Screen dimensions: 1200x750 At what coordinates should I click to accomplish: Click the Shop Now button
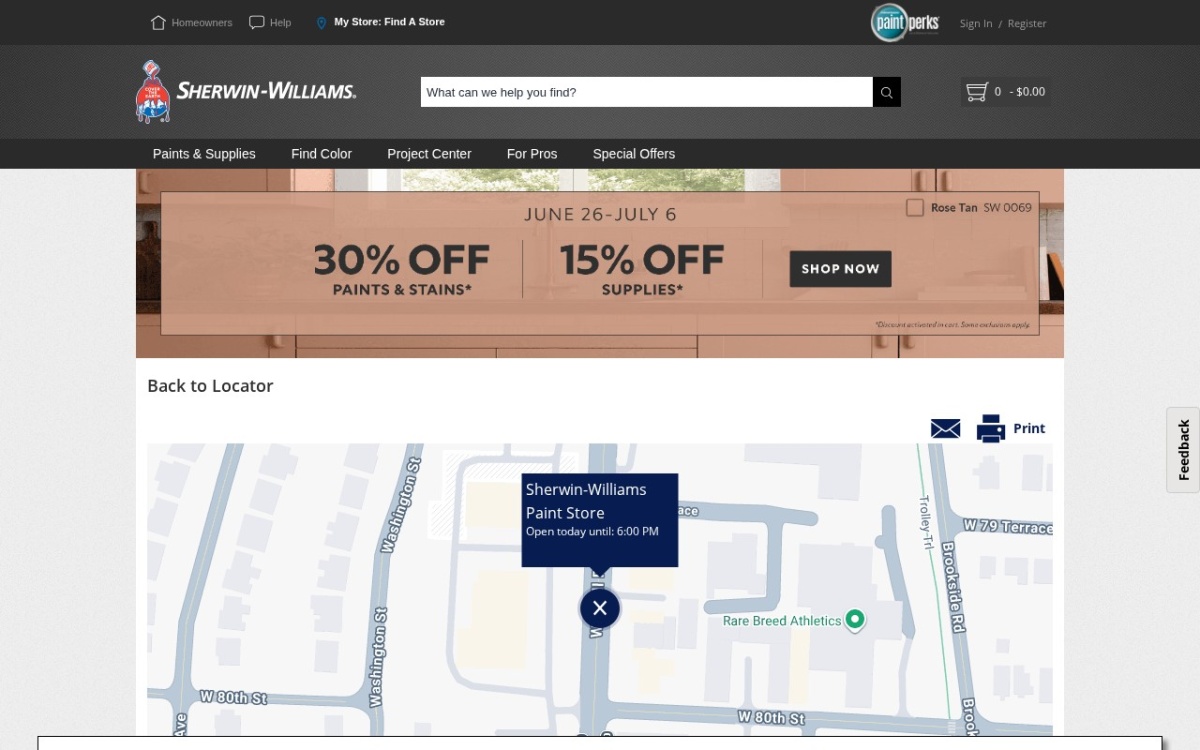click(x=840, y=269)
